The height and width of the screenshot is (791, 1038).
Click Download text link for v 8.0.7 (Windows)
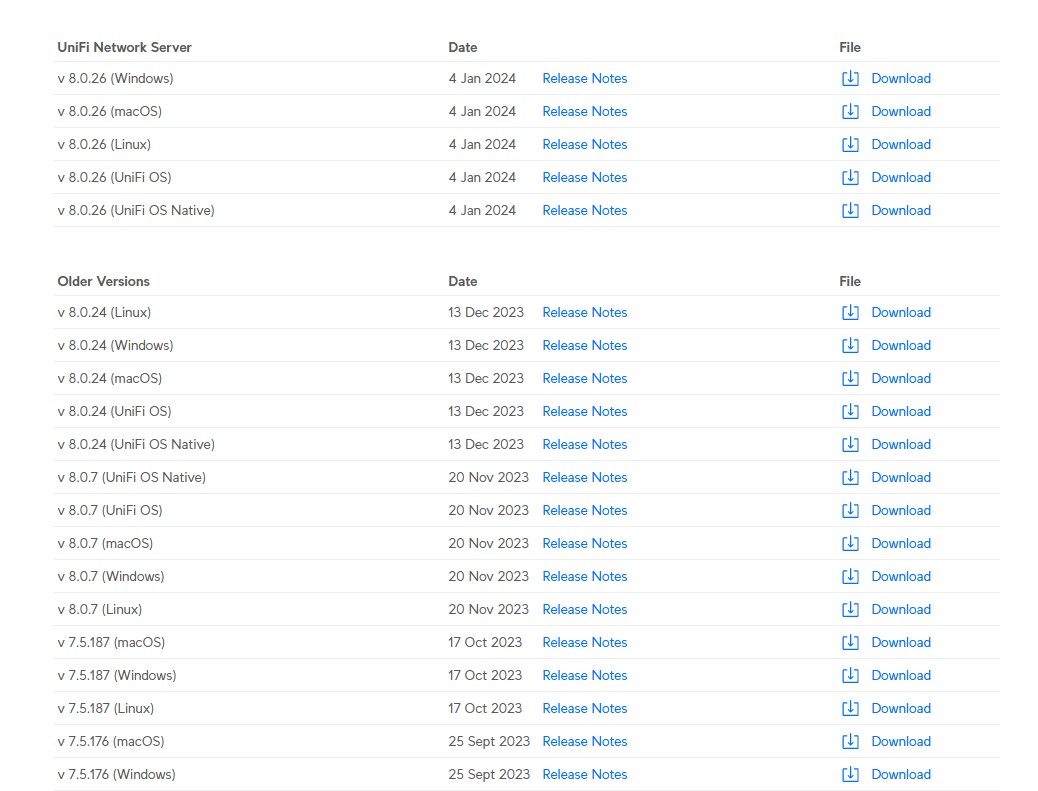pyautogui.click(x=901, y=577)
